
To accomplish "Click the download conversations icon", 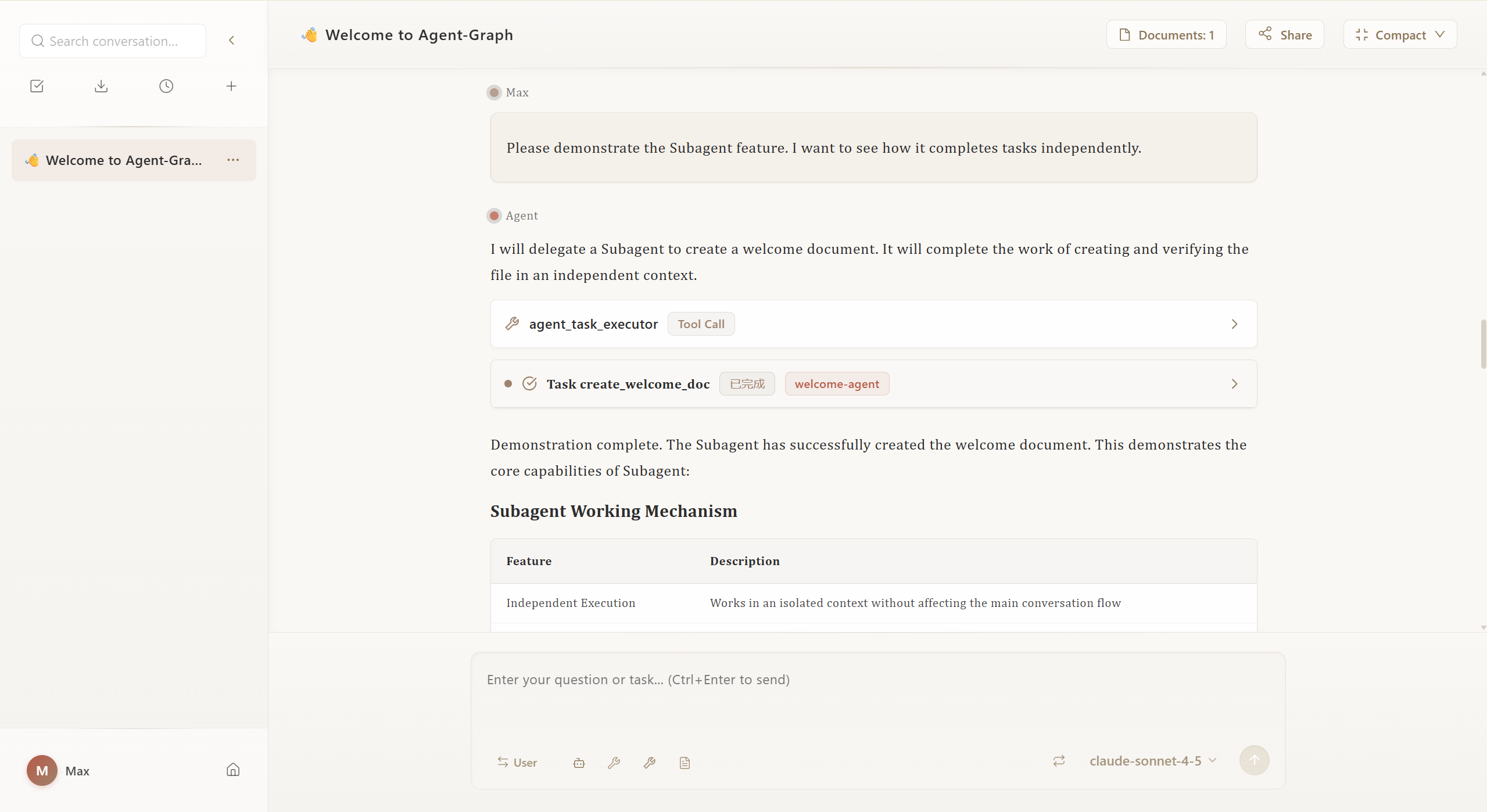I will click(101, 85).
